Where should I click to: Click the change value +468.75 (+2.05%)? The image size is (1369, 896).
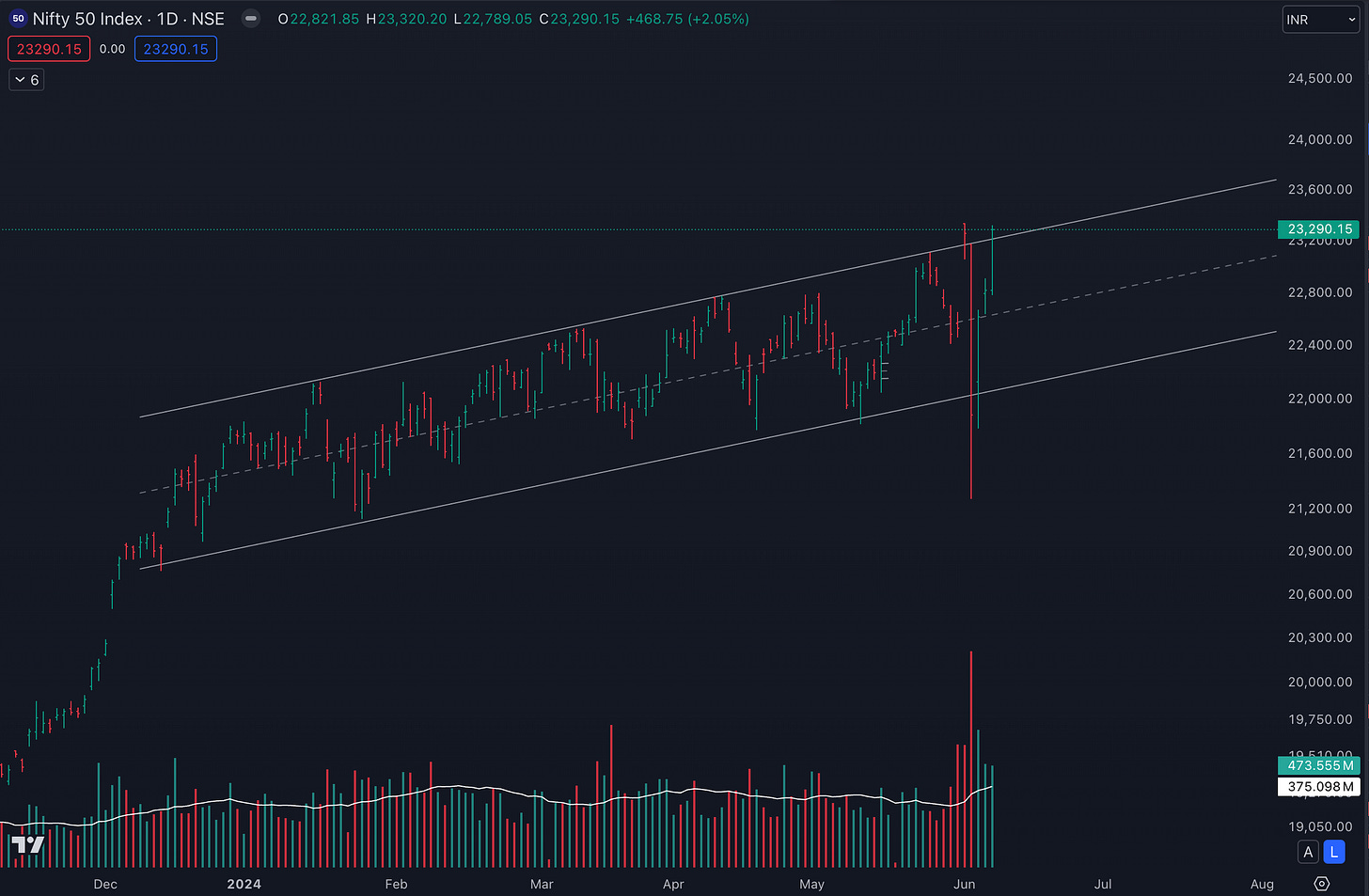[687, 19]
